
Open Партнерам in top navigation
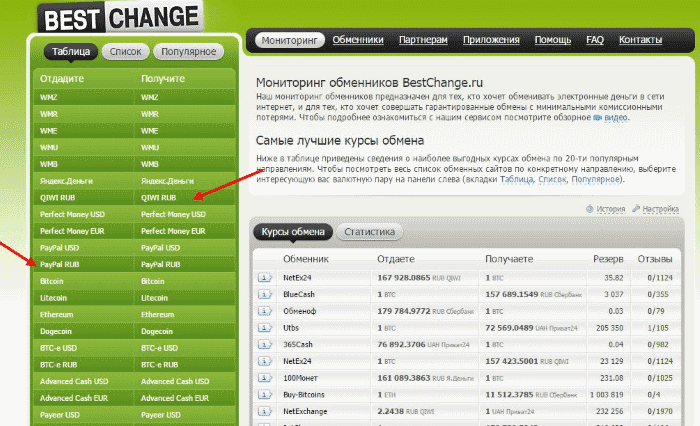423,40
